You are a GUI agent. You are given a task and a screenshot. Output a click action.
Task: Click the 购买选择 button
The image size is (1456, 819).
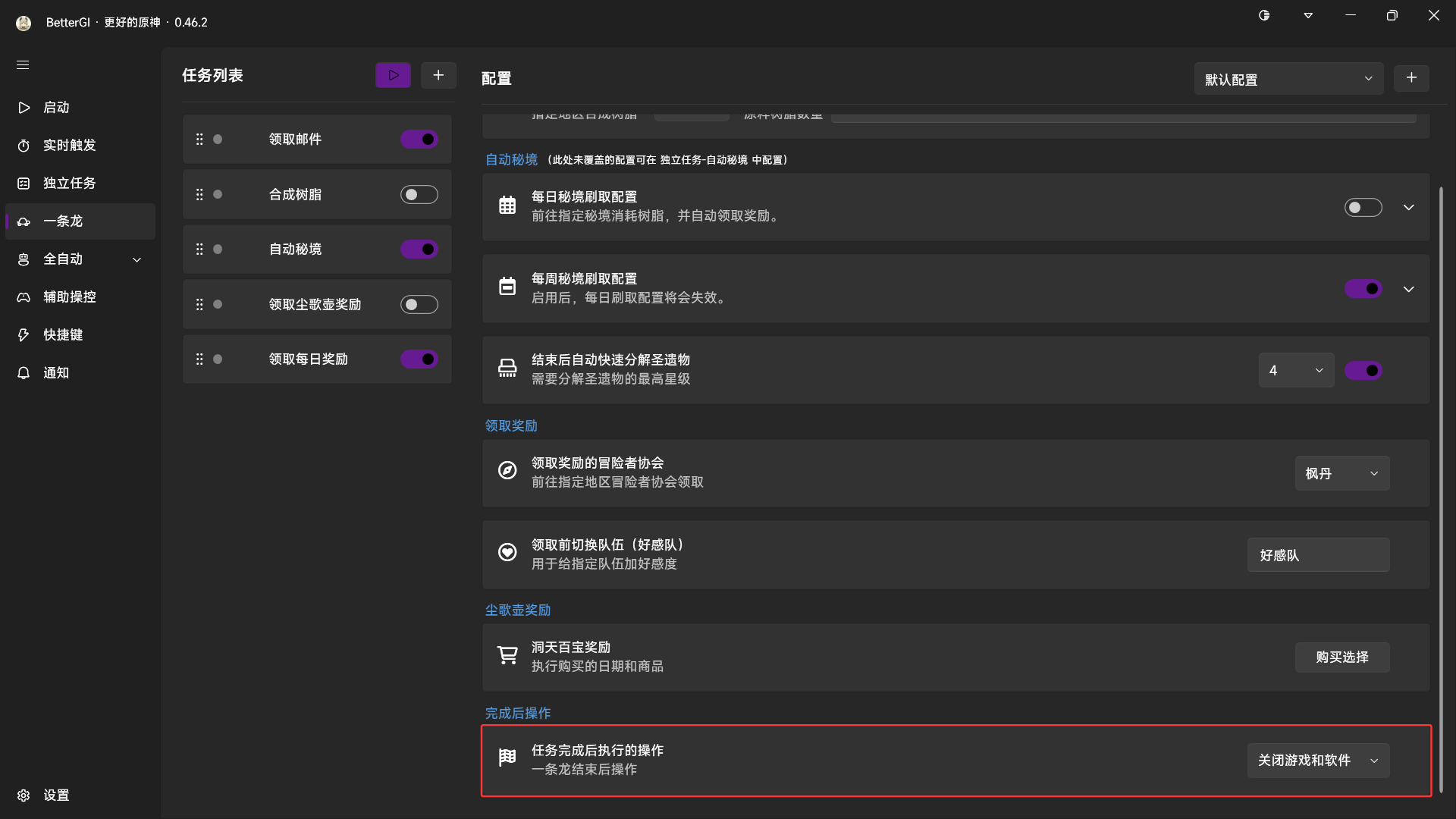point(1341,657)
